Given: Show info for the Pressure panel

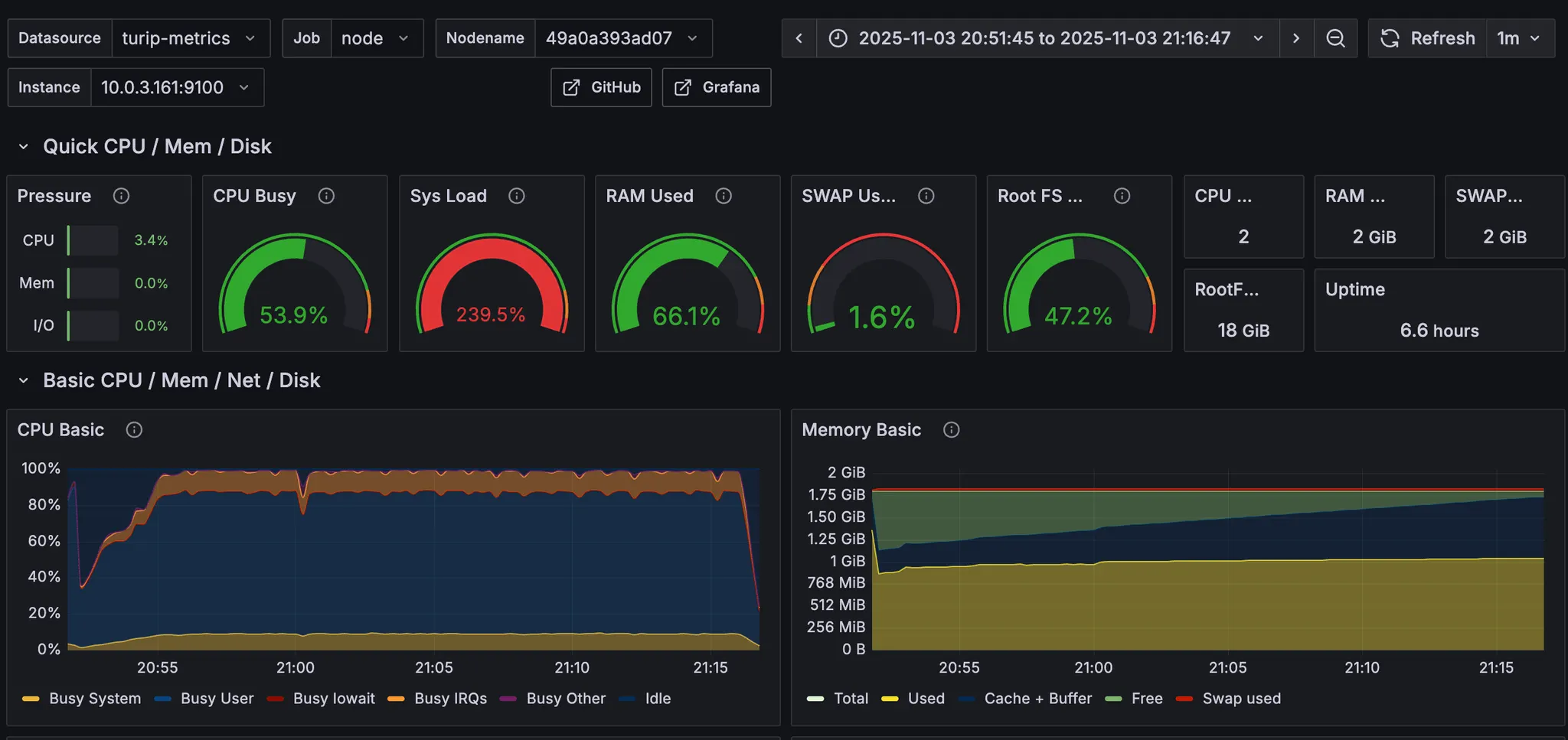Looking at the screenshot, I should click(x=121, y=196).
